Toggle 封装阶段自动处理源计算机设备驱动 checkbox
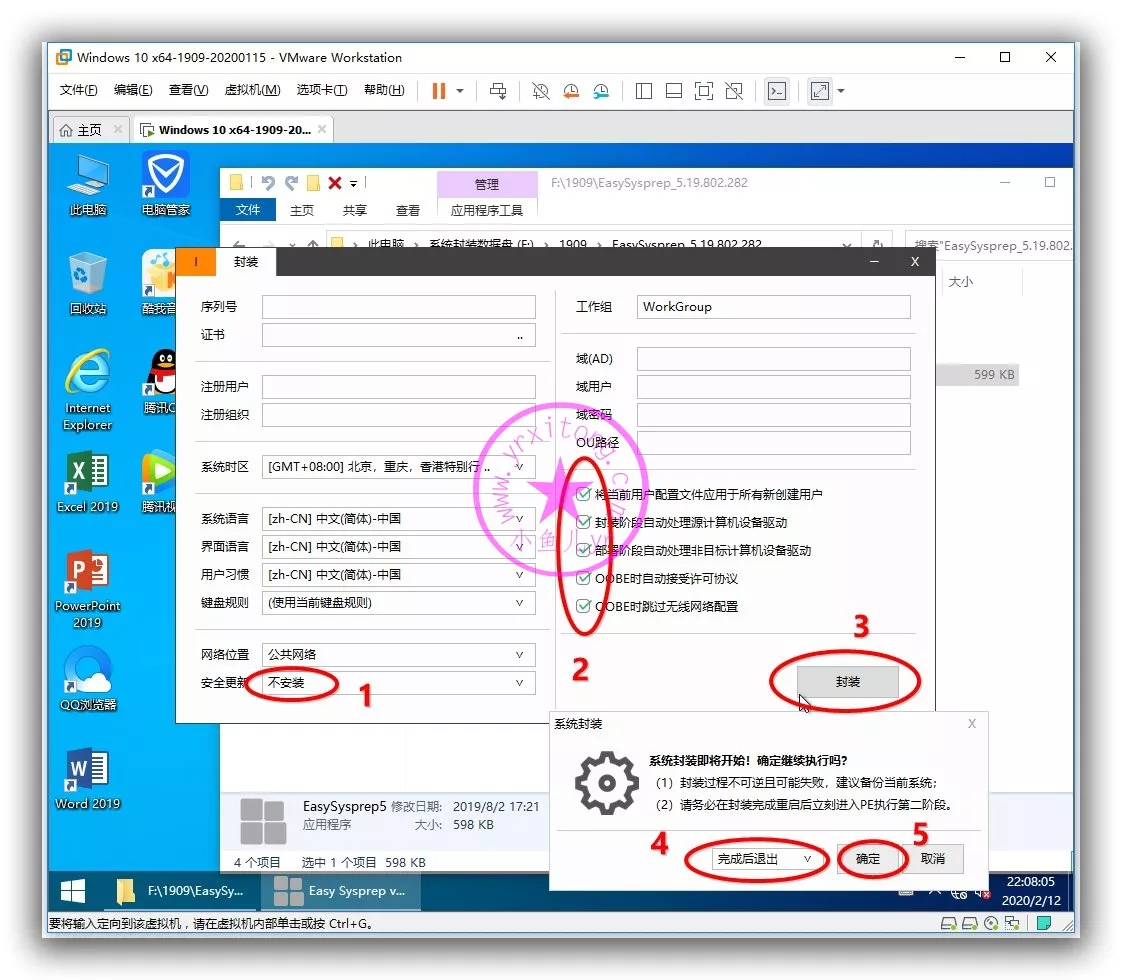The image size is (1122, 980). [x=584, y=522]
